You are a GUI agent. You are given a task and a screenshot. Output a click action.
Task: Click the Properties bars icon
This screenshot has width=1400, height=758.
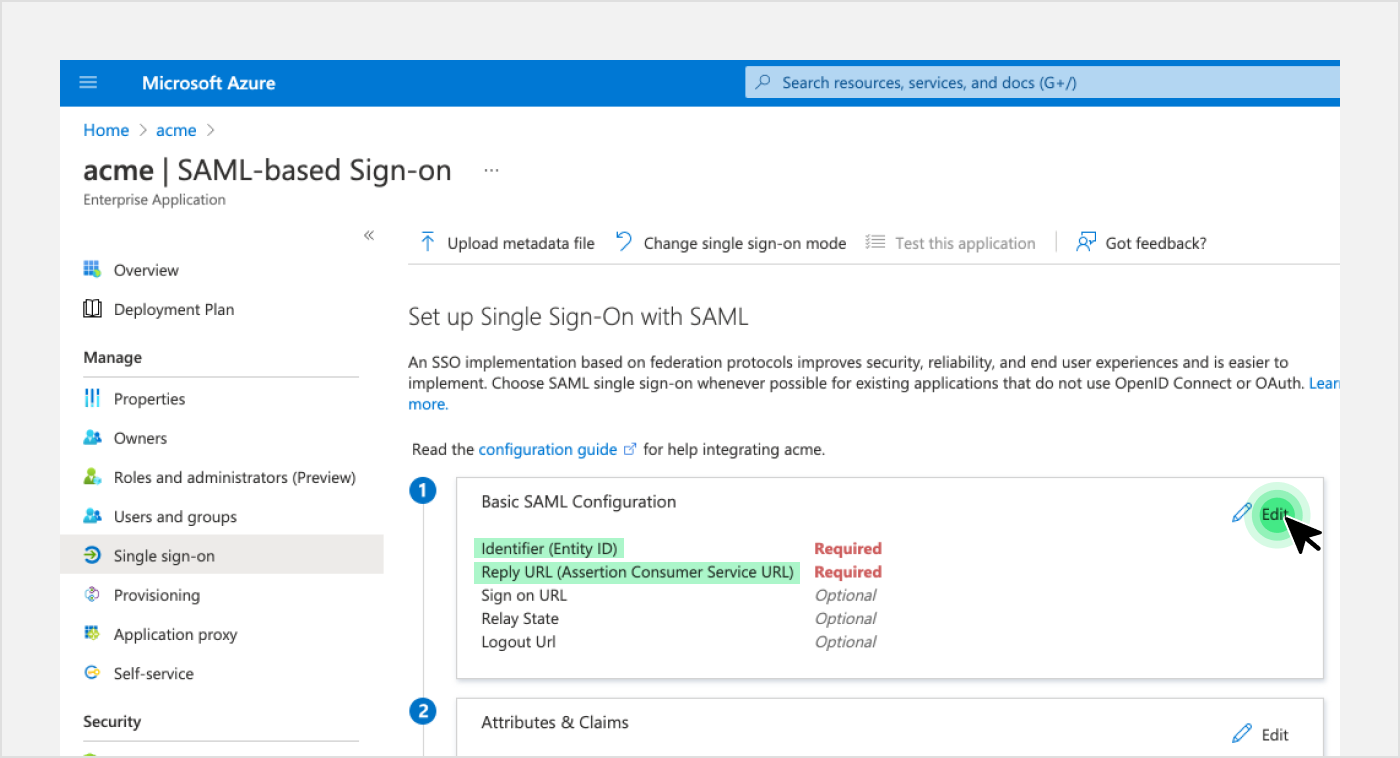[92, 398]
